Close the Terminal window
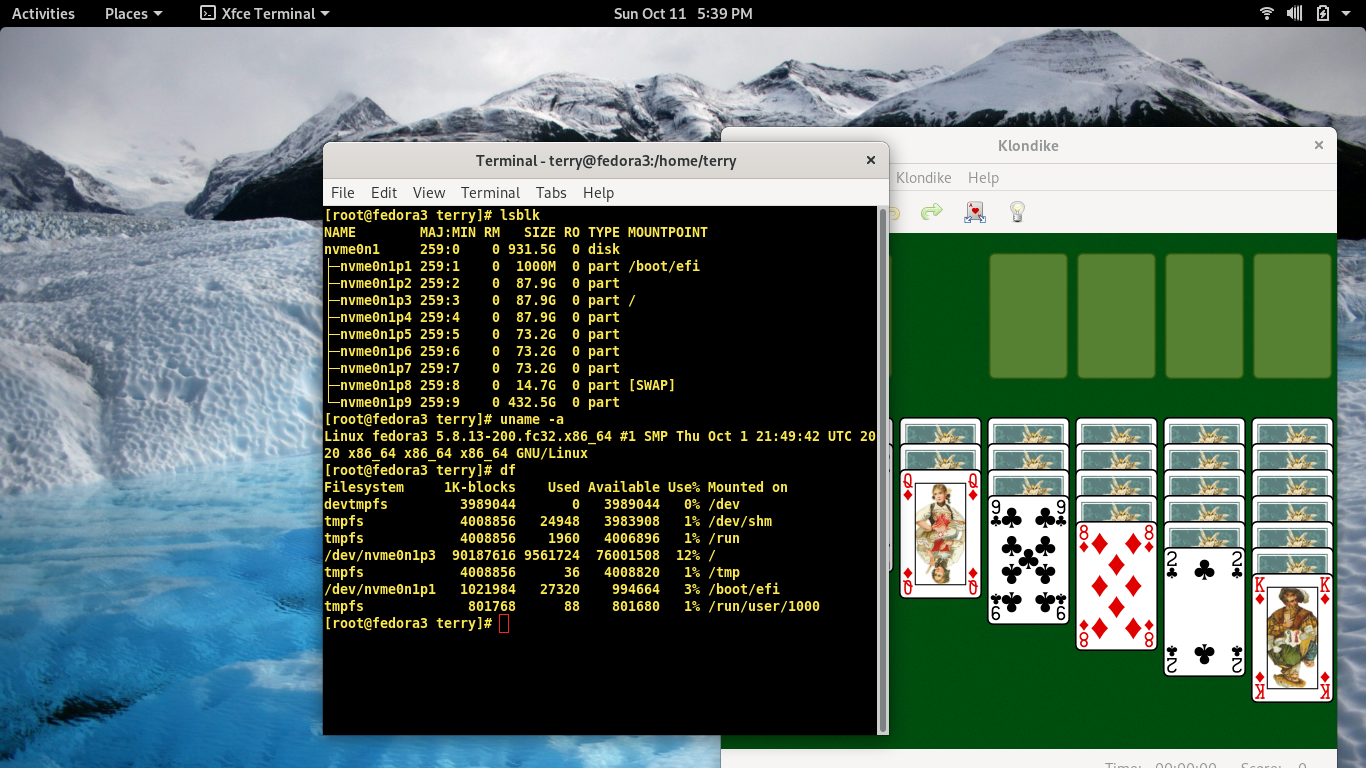The height and width of the screenshot is (768, 1366). [871, 160]
